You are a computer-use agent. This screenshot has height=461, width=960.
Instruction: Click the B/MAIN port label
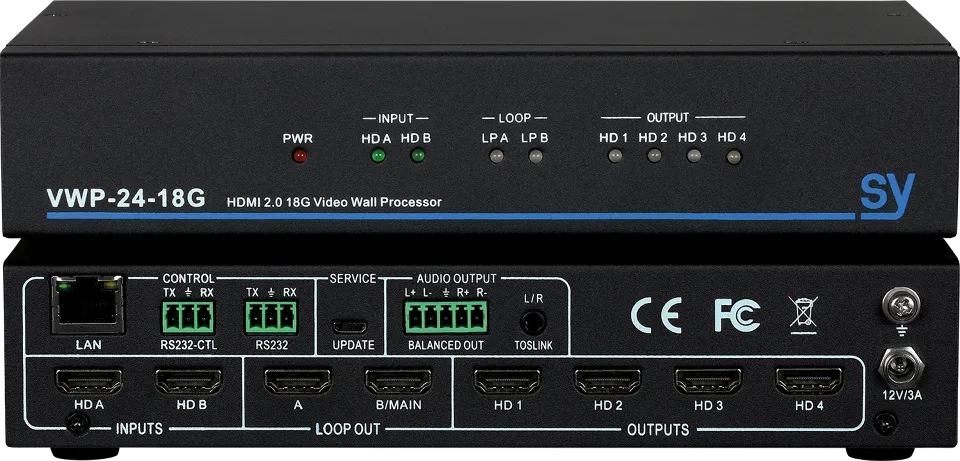point(398,405)
